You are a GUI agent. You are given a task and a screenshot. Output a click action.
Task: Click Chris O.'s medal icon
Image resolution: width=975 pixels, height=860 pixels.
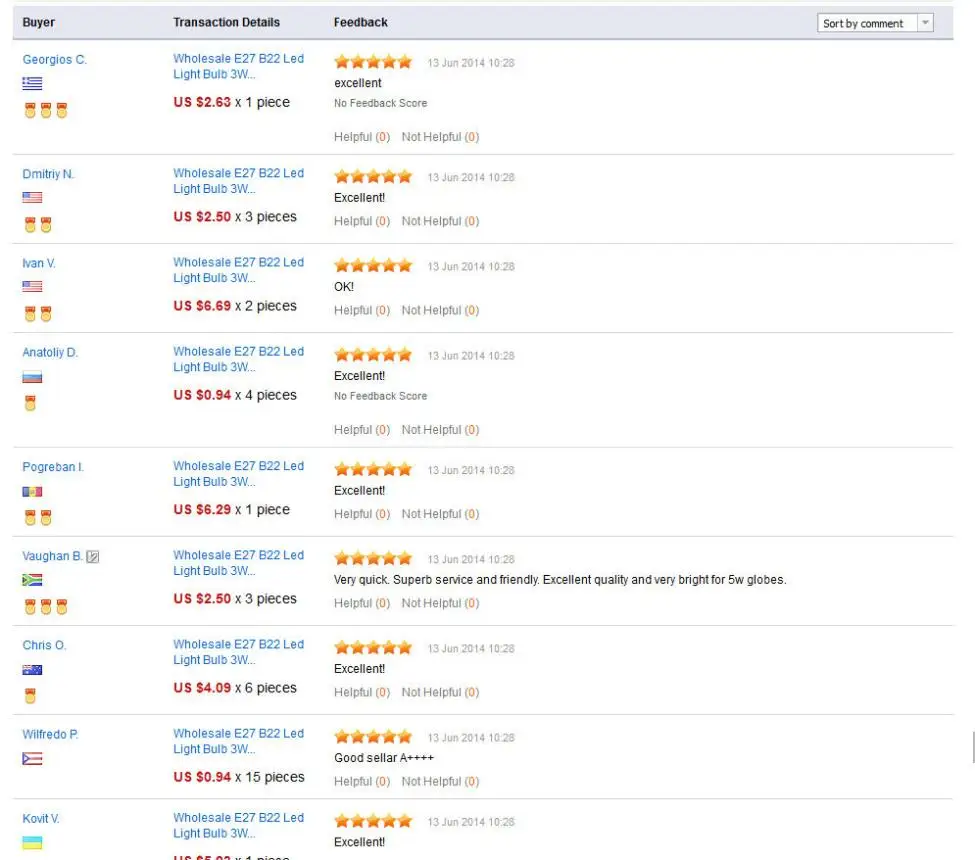30,696
